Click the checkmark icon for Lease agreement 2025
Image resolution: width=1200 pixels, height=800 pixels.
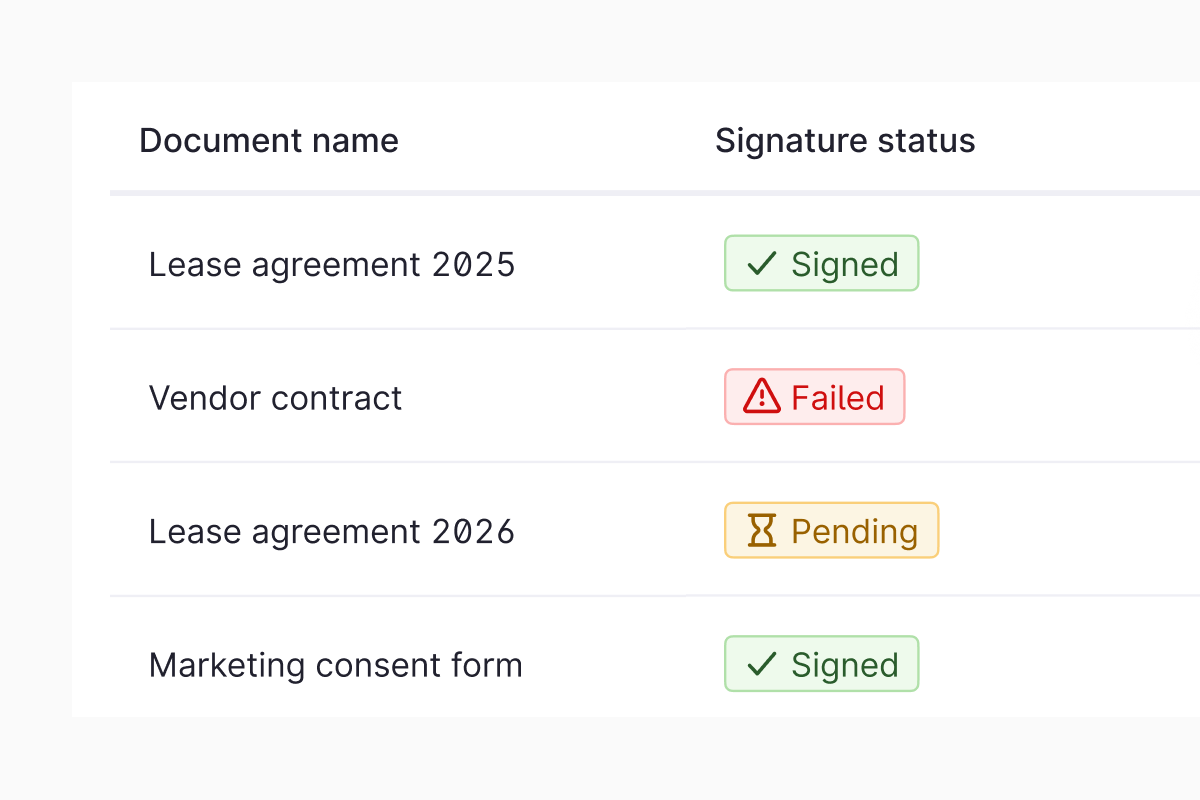[762, 264]
